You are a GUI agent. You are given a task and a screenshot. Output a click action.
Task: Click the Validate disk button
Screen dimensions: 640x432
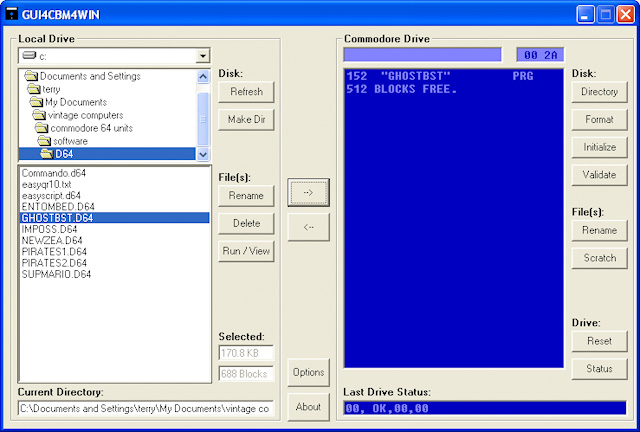point(599,175)
